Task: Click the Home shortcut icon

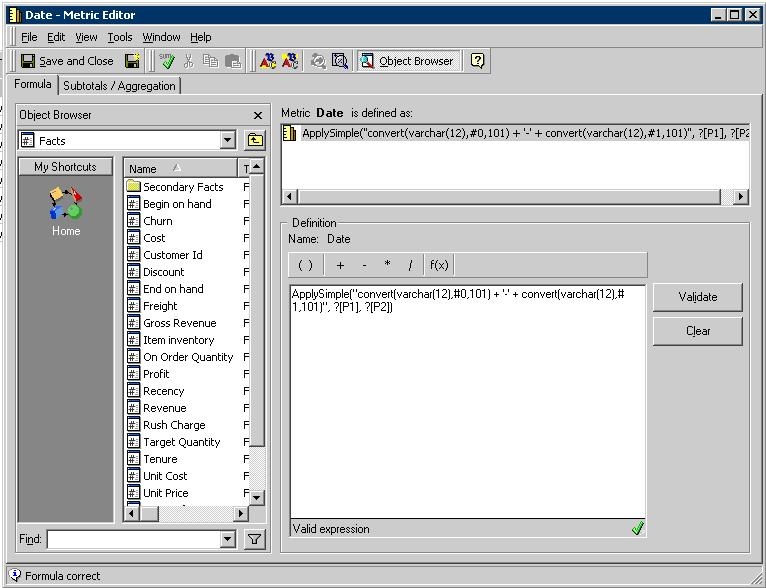Action: (66, 211)
